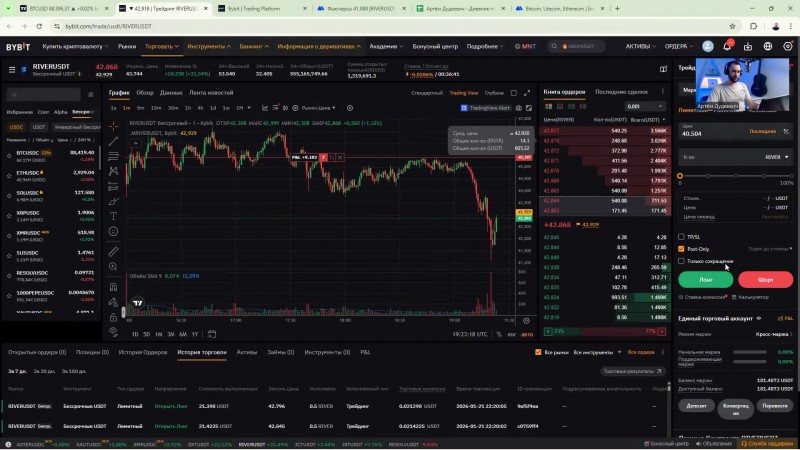Screen dimensions: 800x450
Task: Open the Калькулятор link
Action: (x=750, y=297)
